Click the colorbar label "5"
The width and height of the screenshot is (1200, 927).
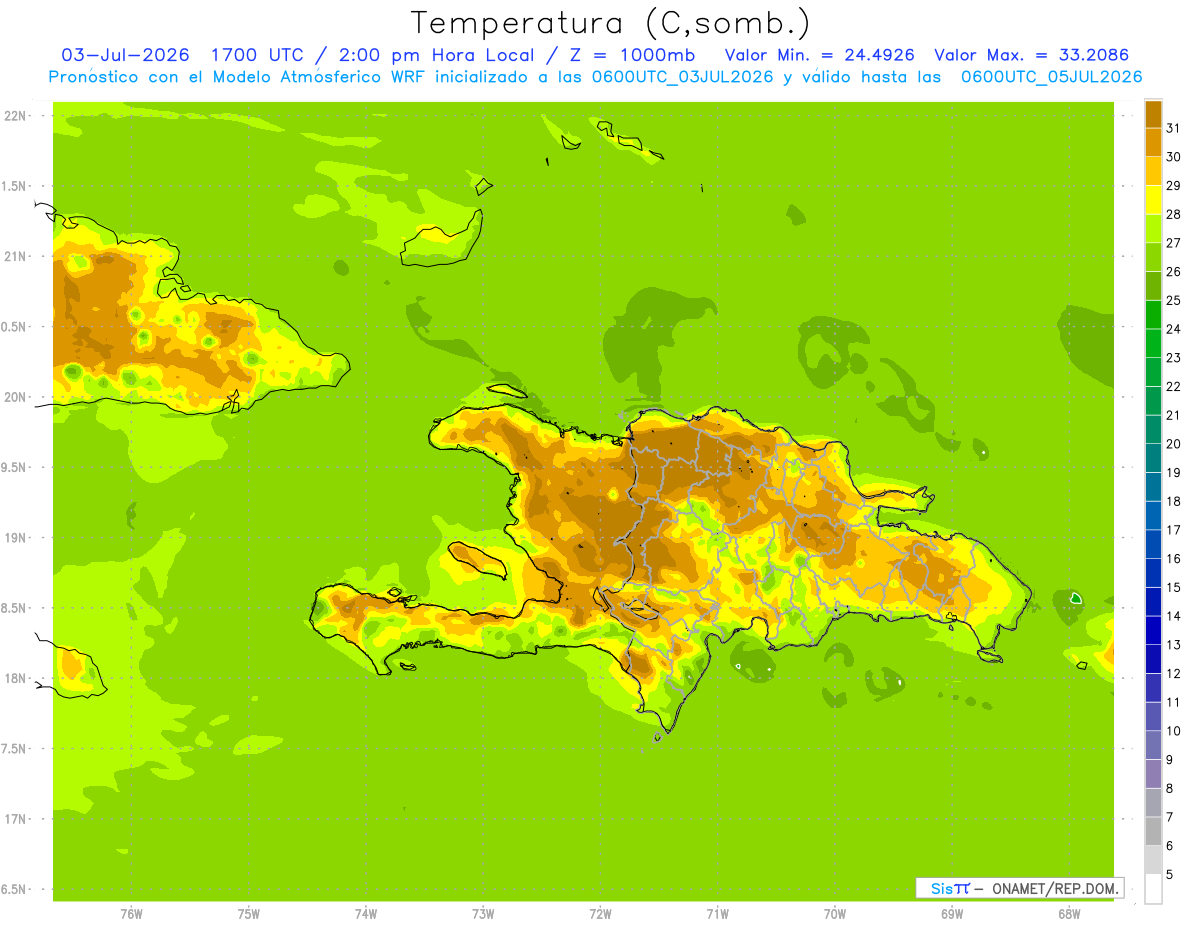click(1169, 875)
